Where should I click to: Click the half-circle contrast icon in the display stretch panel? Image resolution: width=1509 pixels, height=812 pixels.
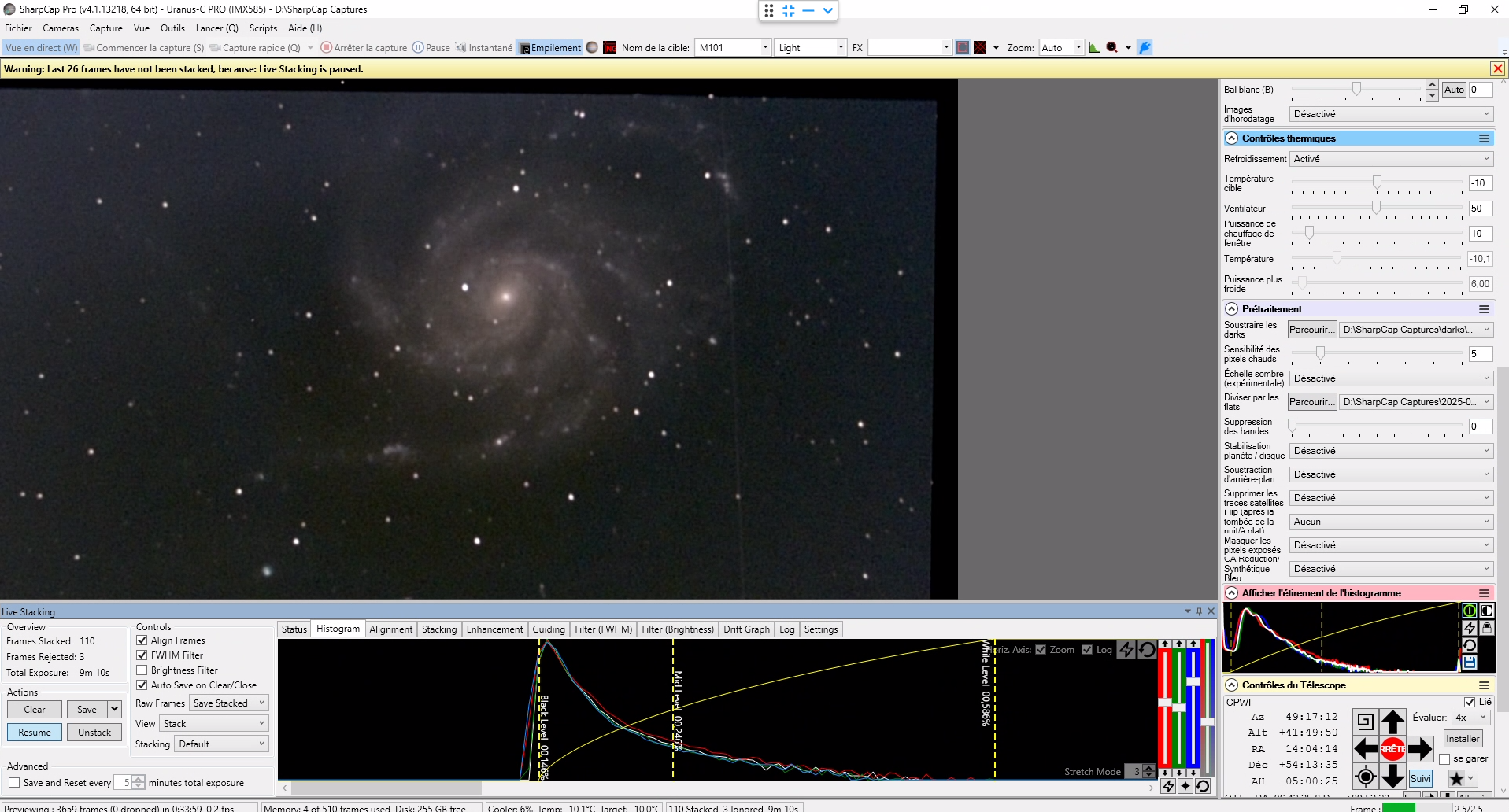click(1487, 611)
